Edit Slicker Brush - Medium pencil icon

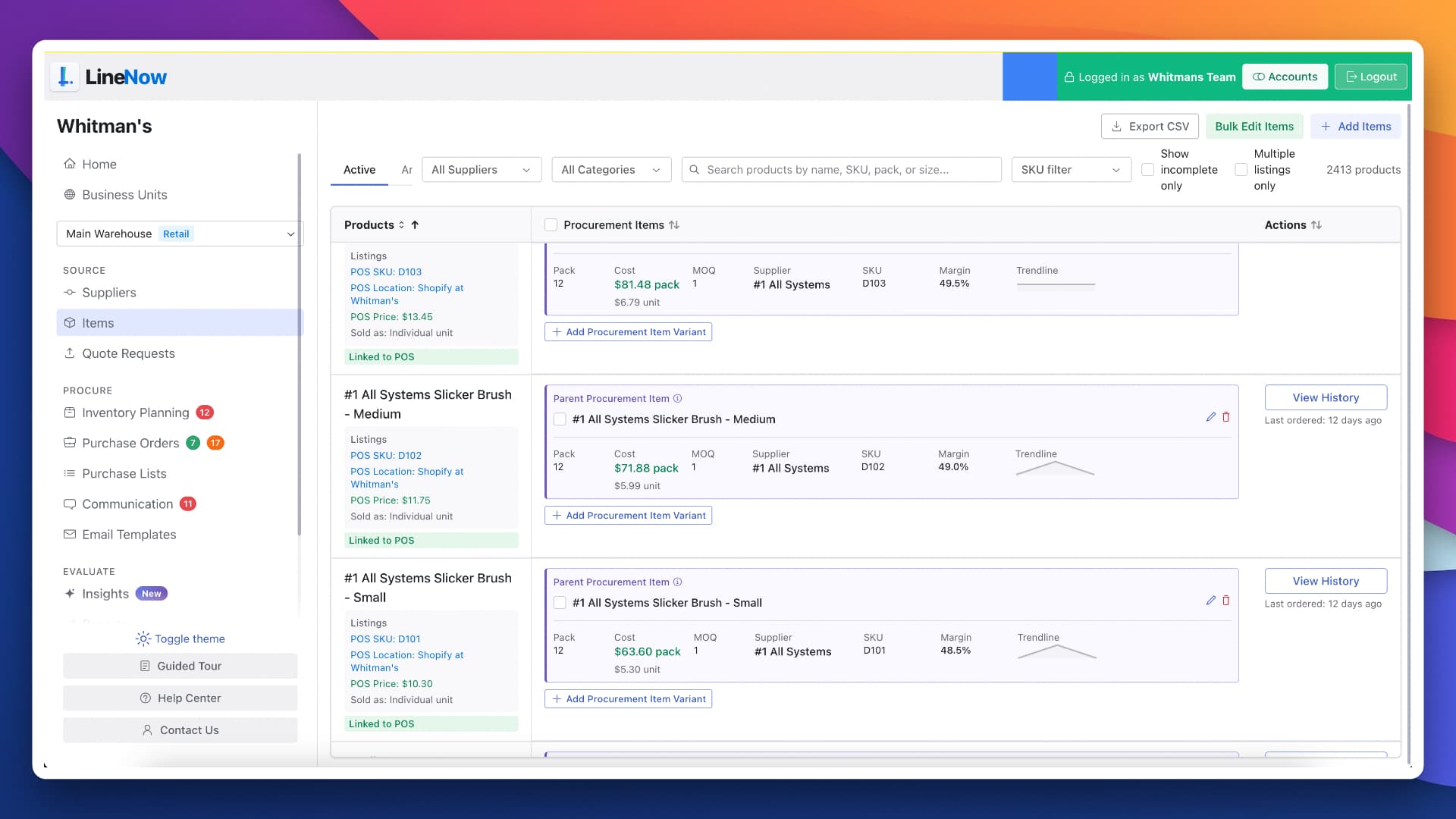[1211, 417]
